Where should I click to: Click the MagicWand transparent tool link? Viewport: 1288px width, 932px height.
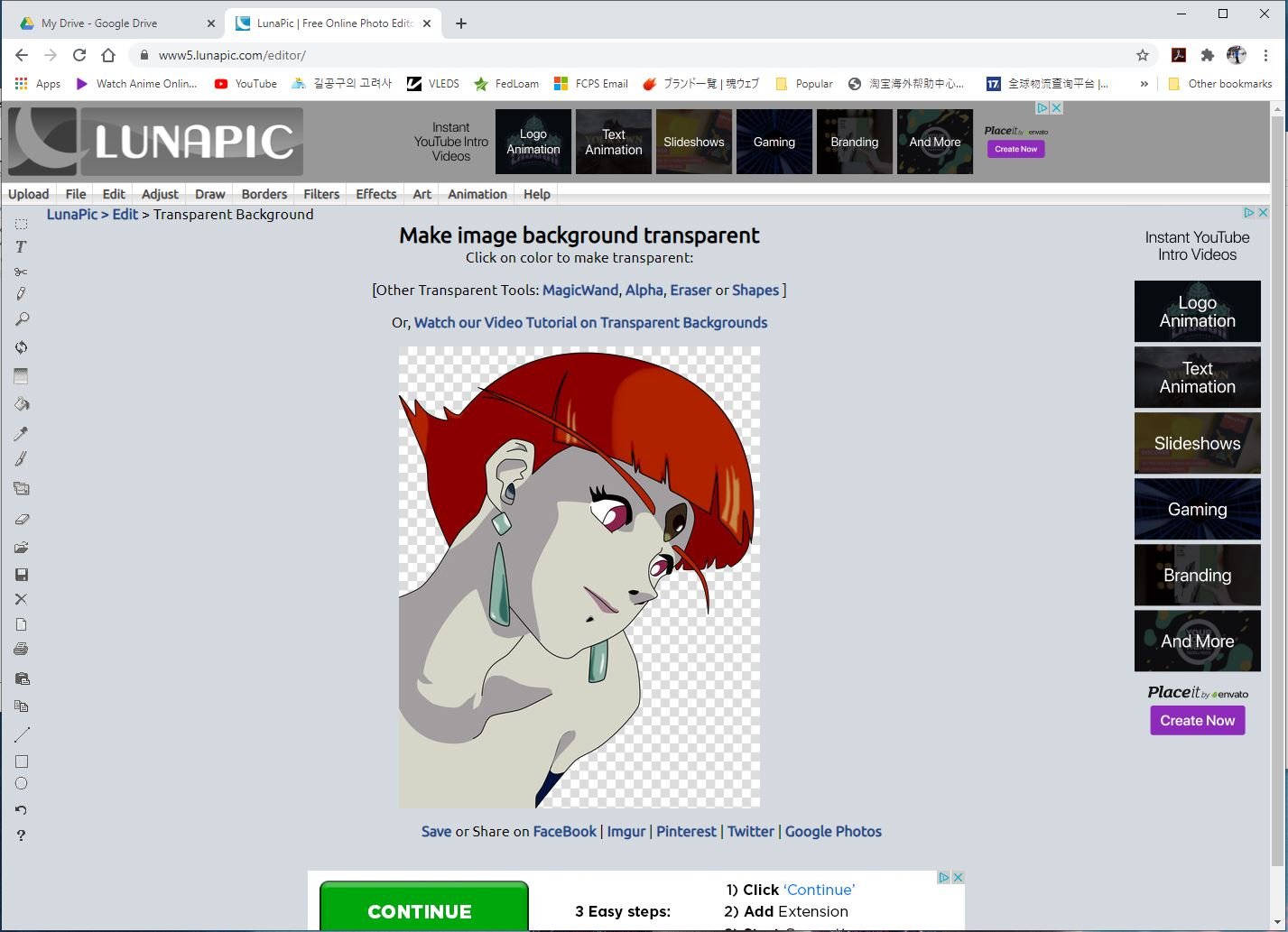tap(579, 291)
